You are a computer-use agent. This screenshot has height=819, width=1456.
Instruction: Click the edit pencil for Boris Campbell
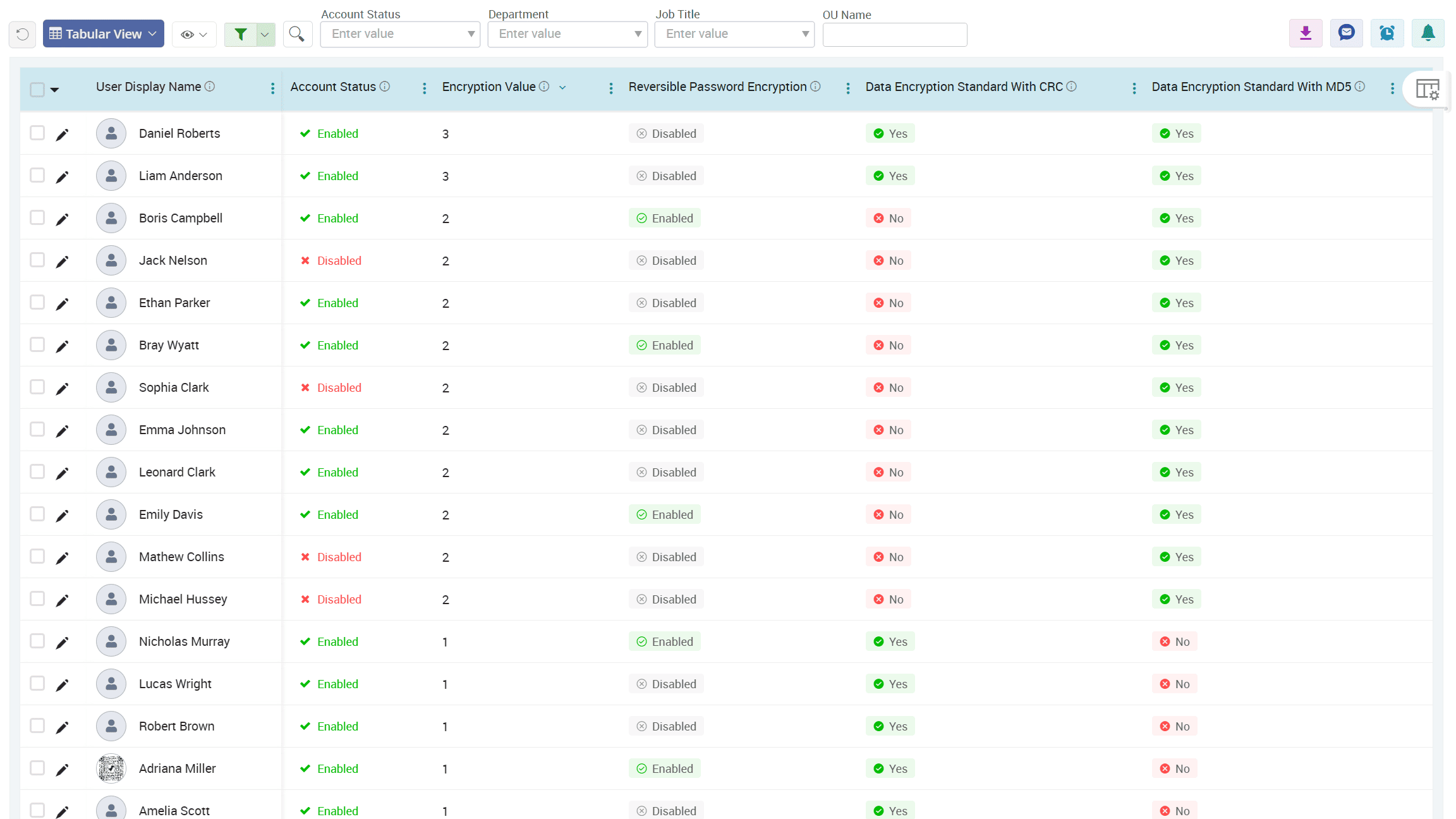[x=63, y=218]
